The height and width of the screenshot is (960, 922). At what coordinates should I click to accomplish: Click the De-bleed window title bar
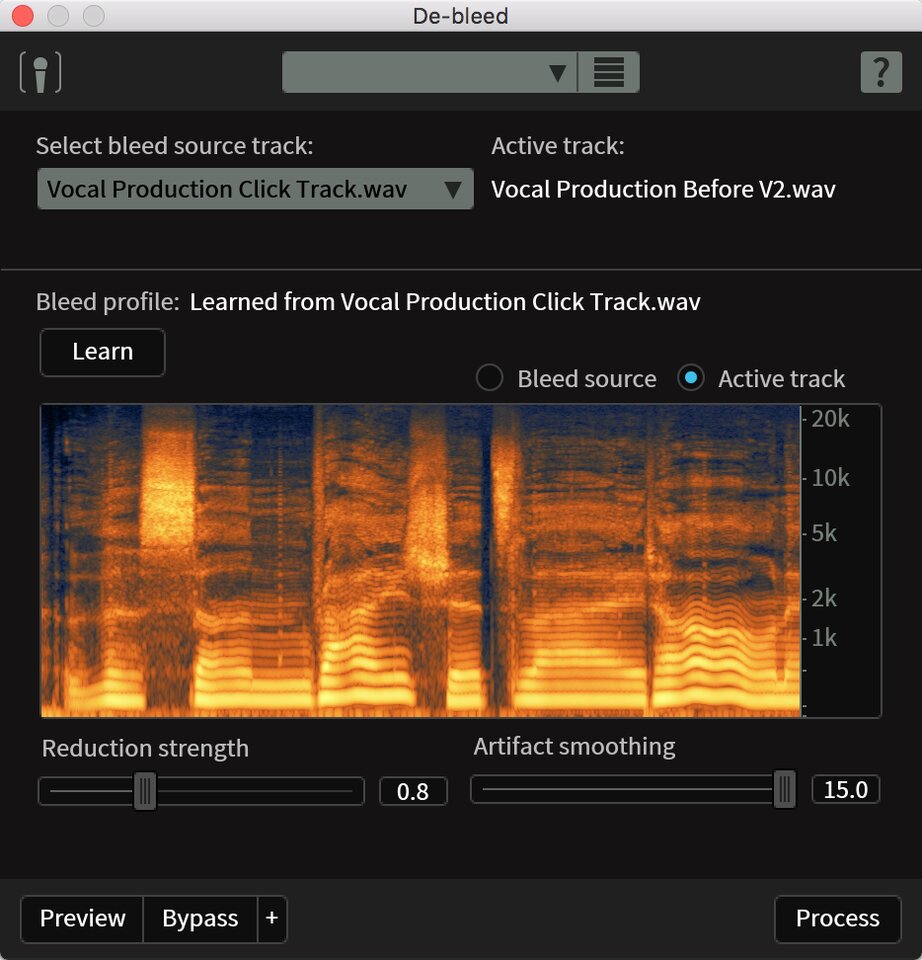[460, 16]
